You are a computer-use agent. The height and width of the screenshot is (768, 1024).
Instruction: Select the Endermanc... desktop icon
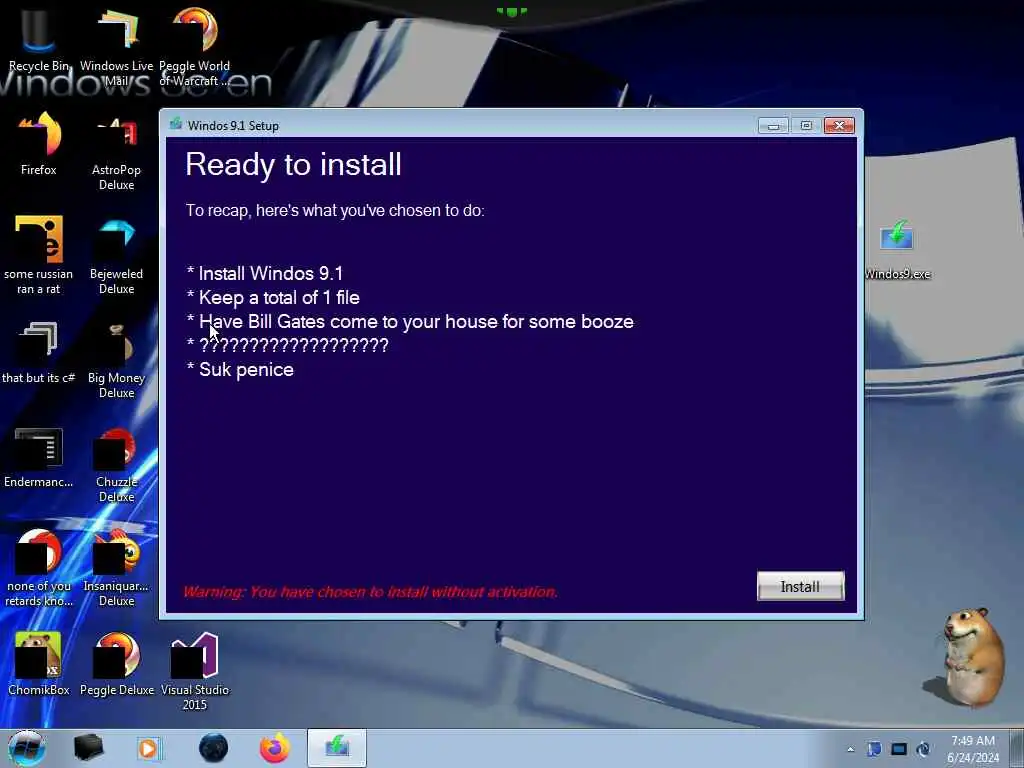[39, 457]
